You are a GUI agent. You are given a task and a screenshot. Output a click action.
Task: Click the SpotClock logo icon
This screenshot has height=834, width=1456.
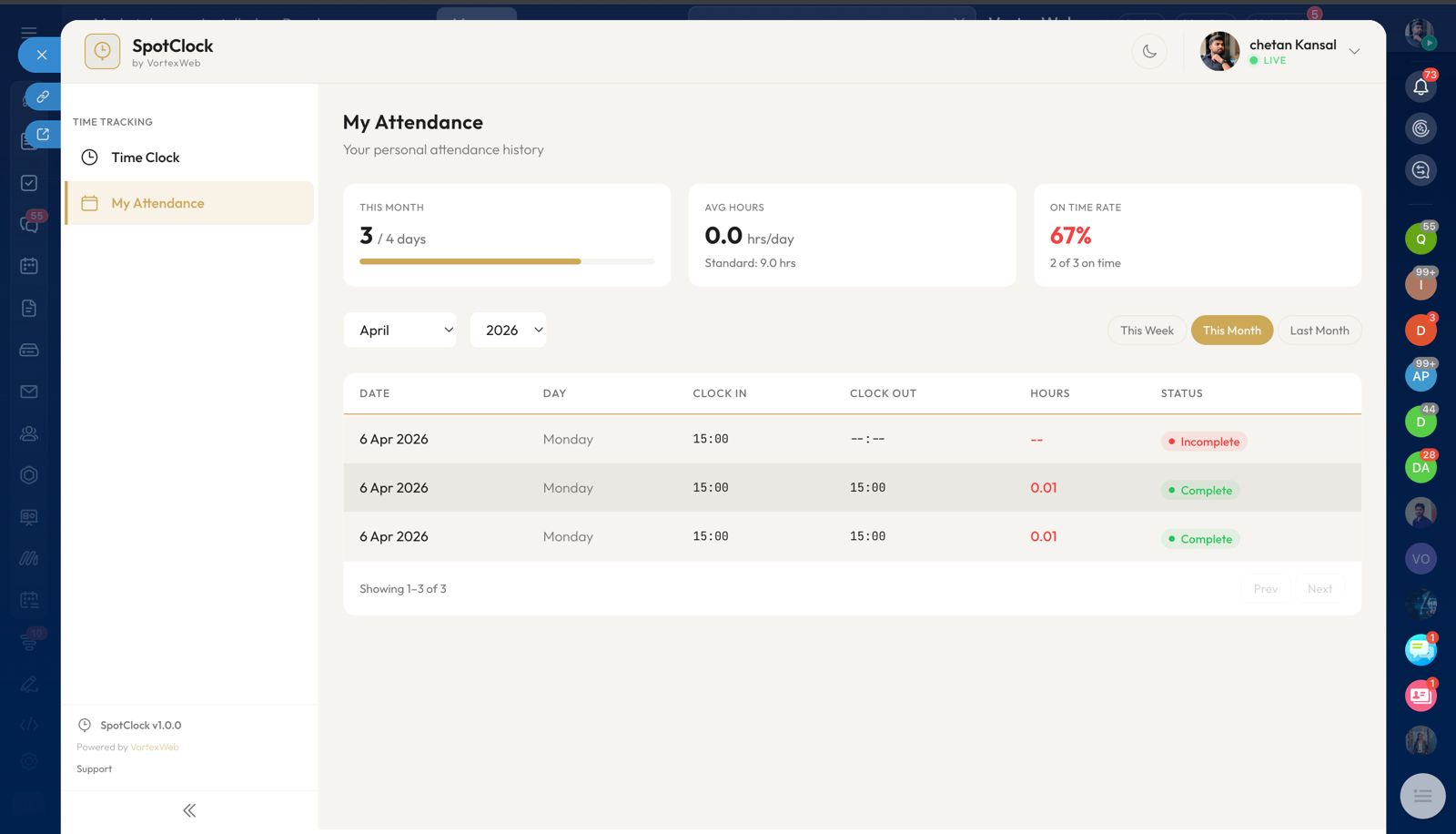coord(102,52)
